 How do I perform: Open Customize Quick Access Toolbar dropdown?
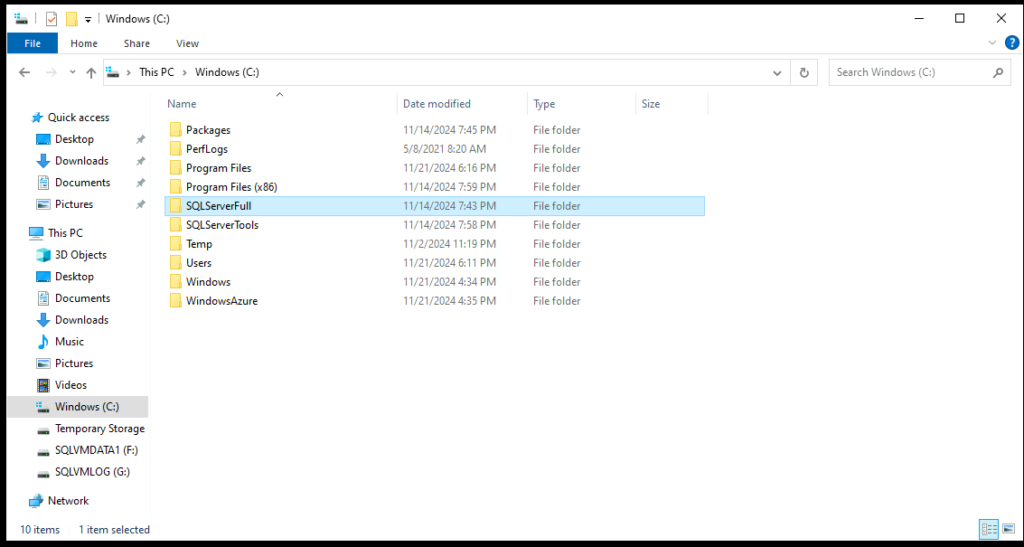coord(88,20)
